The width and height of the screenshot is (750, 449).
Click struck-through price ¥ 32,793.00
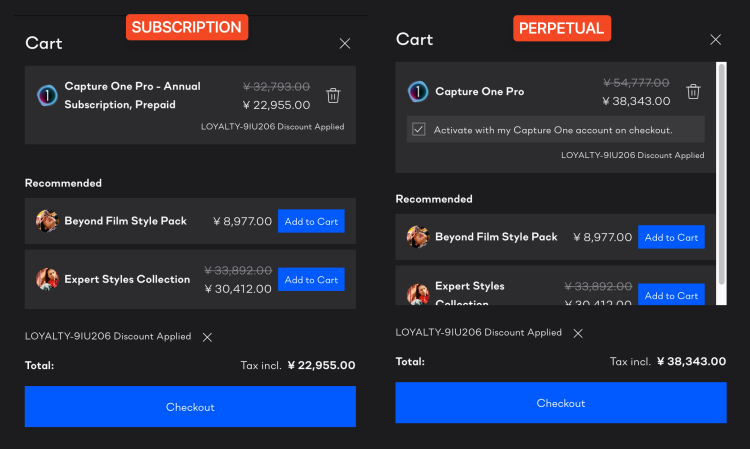click(x=276, y=87)
